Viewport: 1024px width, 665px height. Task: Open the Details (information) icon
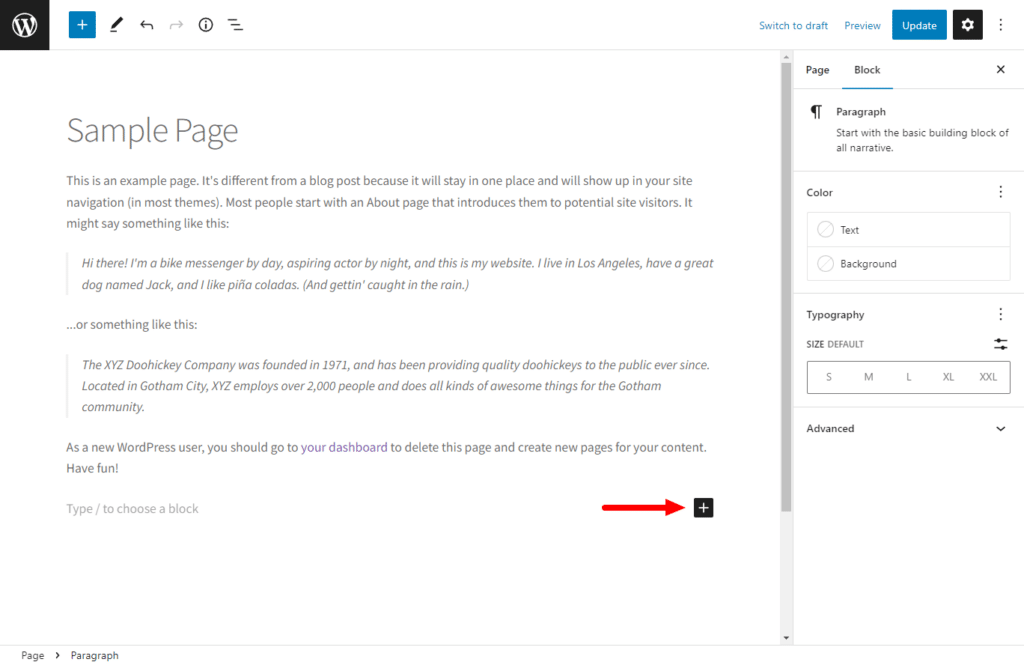point(205,24)
